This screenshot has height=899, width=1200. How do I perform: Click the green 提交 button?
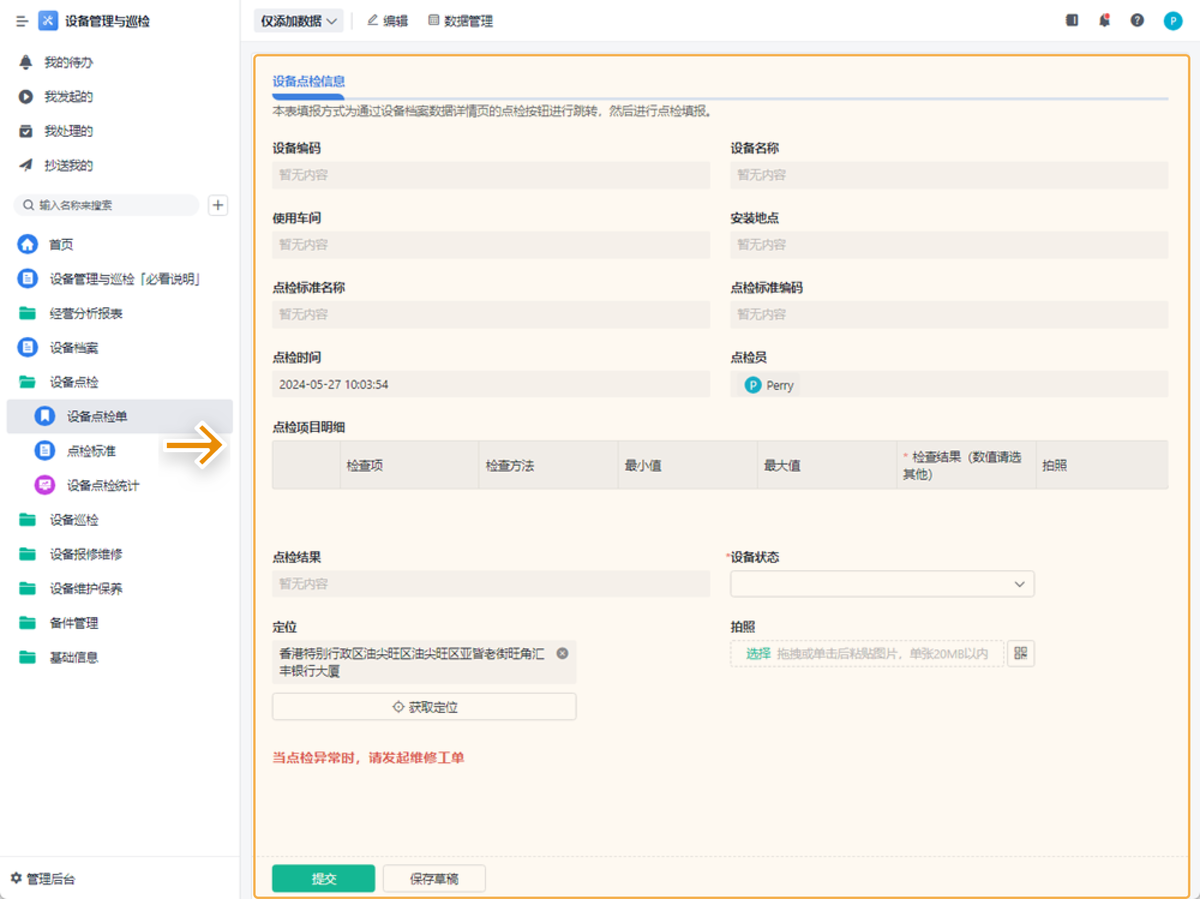323,878
